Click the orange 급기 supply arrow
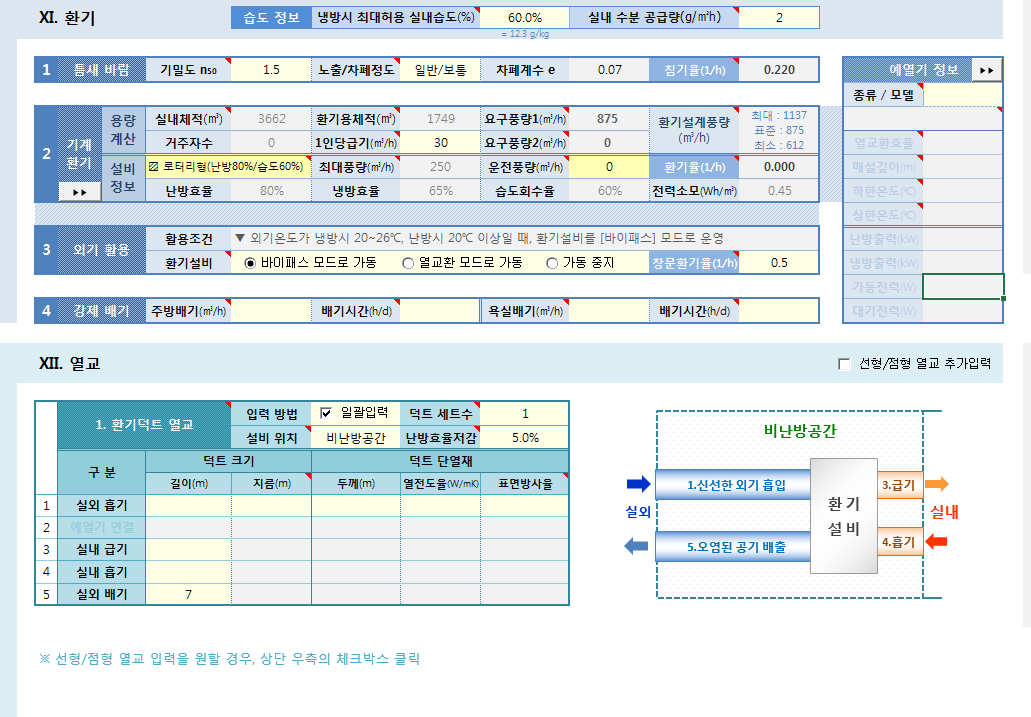 936,484
